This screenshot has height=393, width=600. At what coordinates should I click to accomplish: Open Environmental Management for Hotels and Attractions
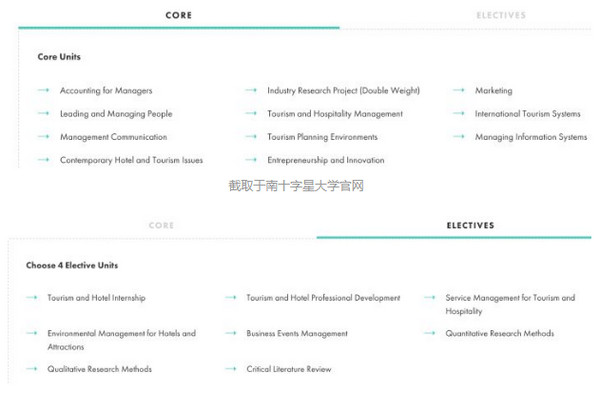[121, 340]
